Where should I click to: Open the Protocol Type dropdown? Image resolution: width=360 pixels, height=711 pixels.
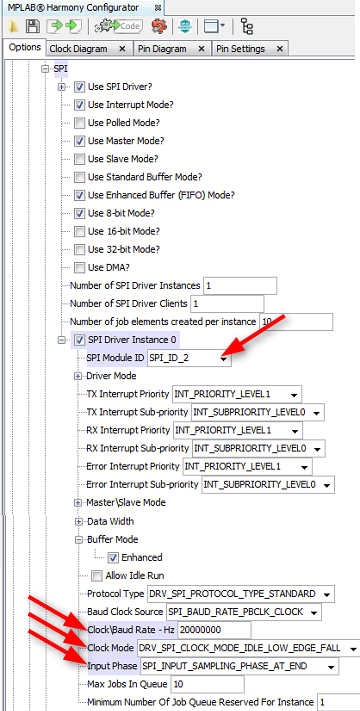(x=241, y=594)
